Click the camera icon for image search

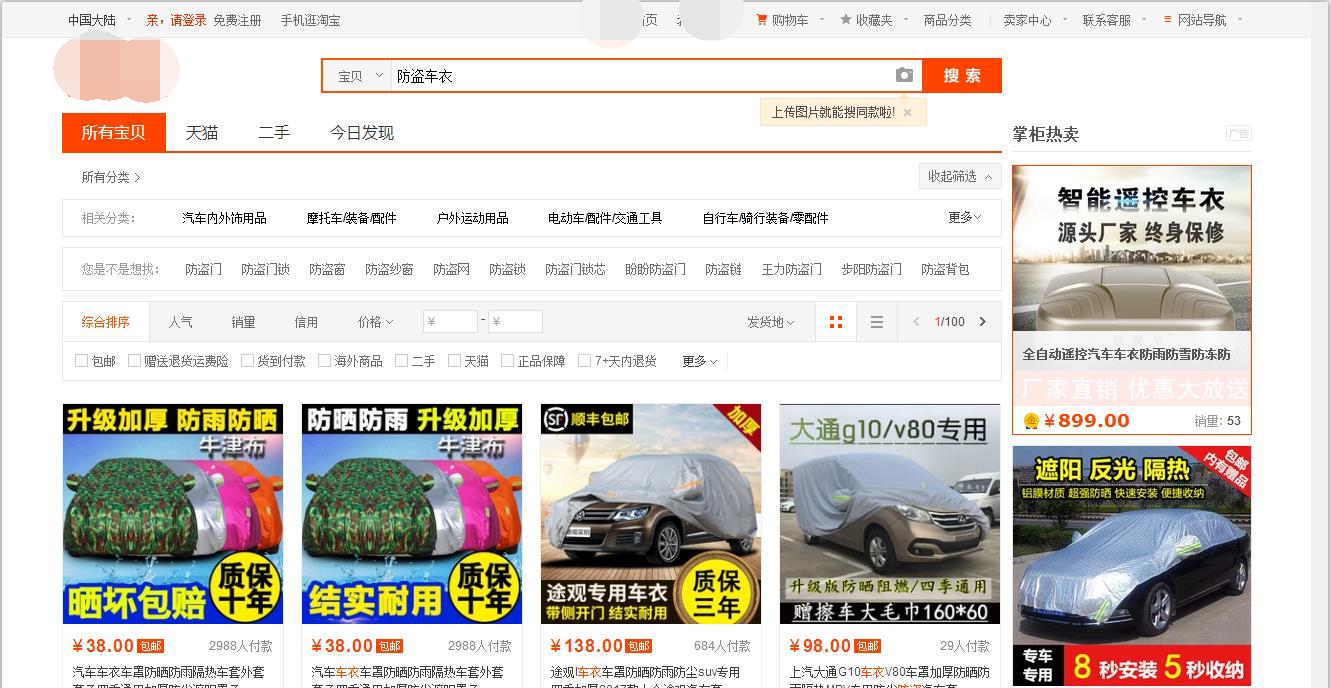pos(904,74)
